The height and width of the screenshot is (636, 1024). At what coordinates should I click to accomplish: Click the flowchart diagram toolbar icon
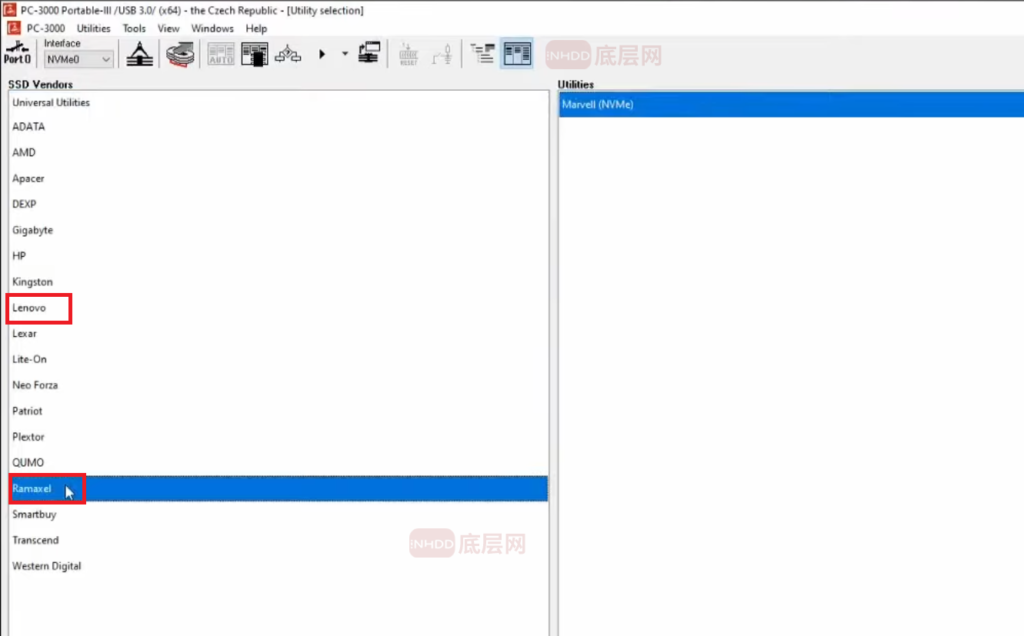[288, 54]
